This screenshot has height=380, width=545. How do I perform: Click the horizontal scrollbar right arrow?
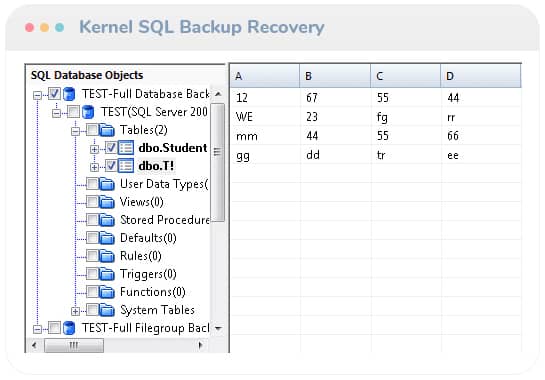(200, 345)
